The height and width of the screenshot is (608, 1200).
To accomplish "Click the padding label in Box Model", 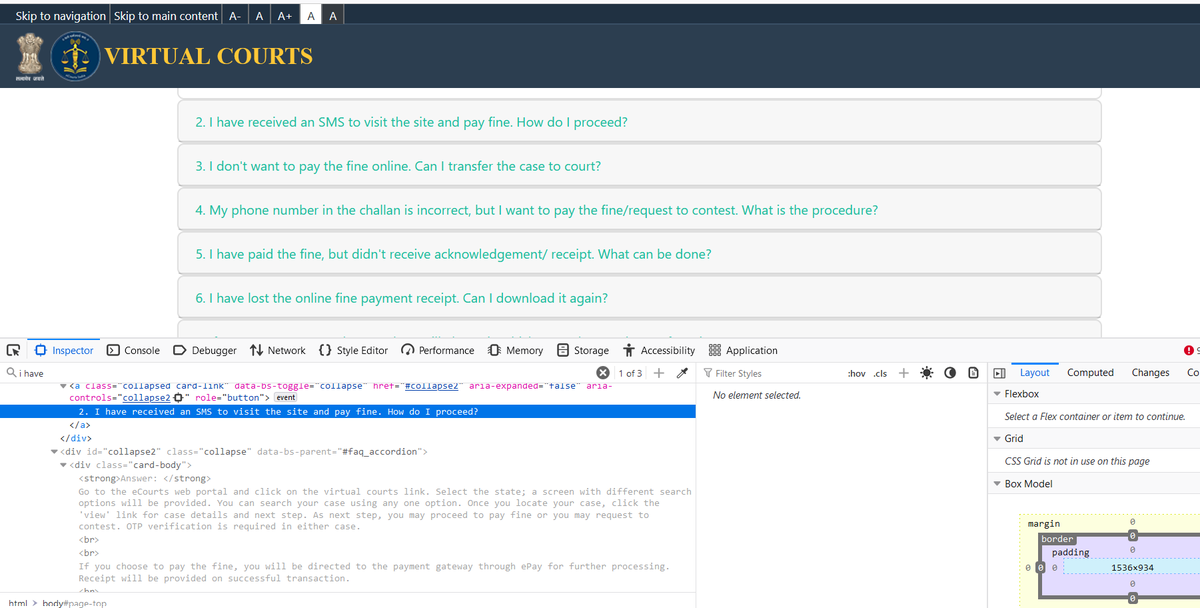I will (x=1069, y=552).
